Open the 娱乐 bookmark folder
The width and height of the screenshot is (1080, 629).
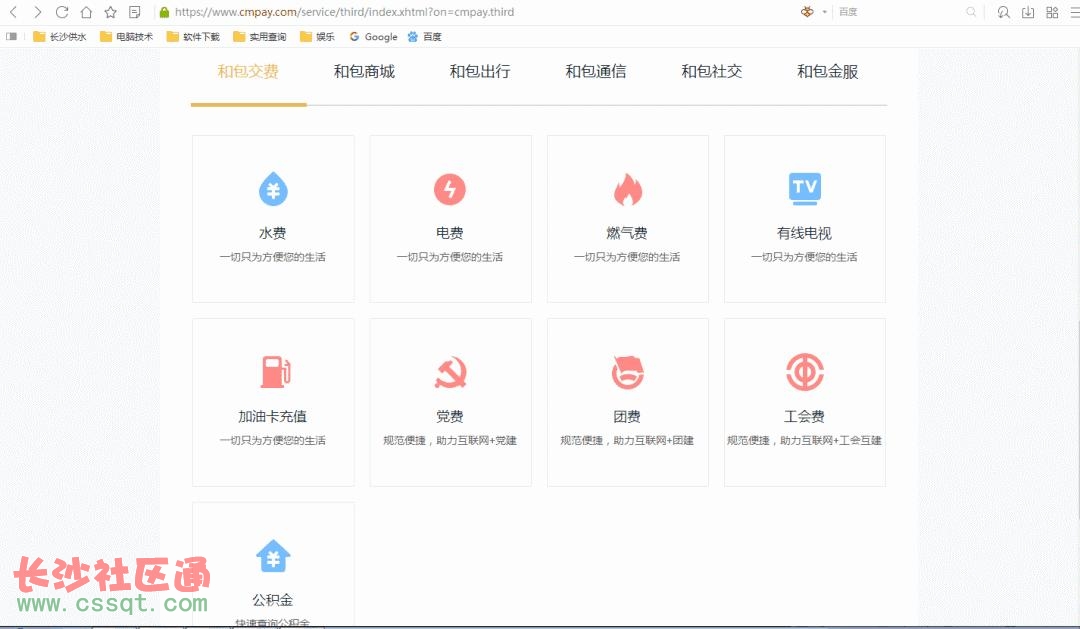click(x=317, y=37)
